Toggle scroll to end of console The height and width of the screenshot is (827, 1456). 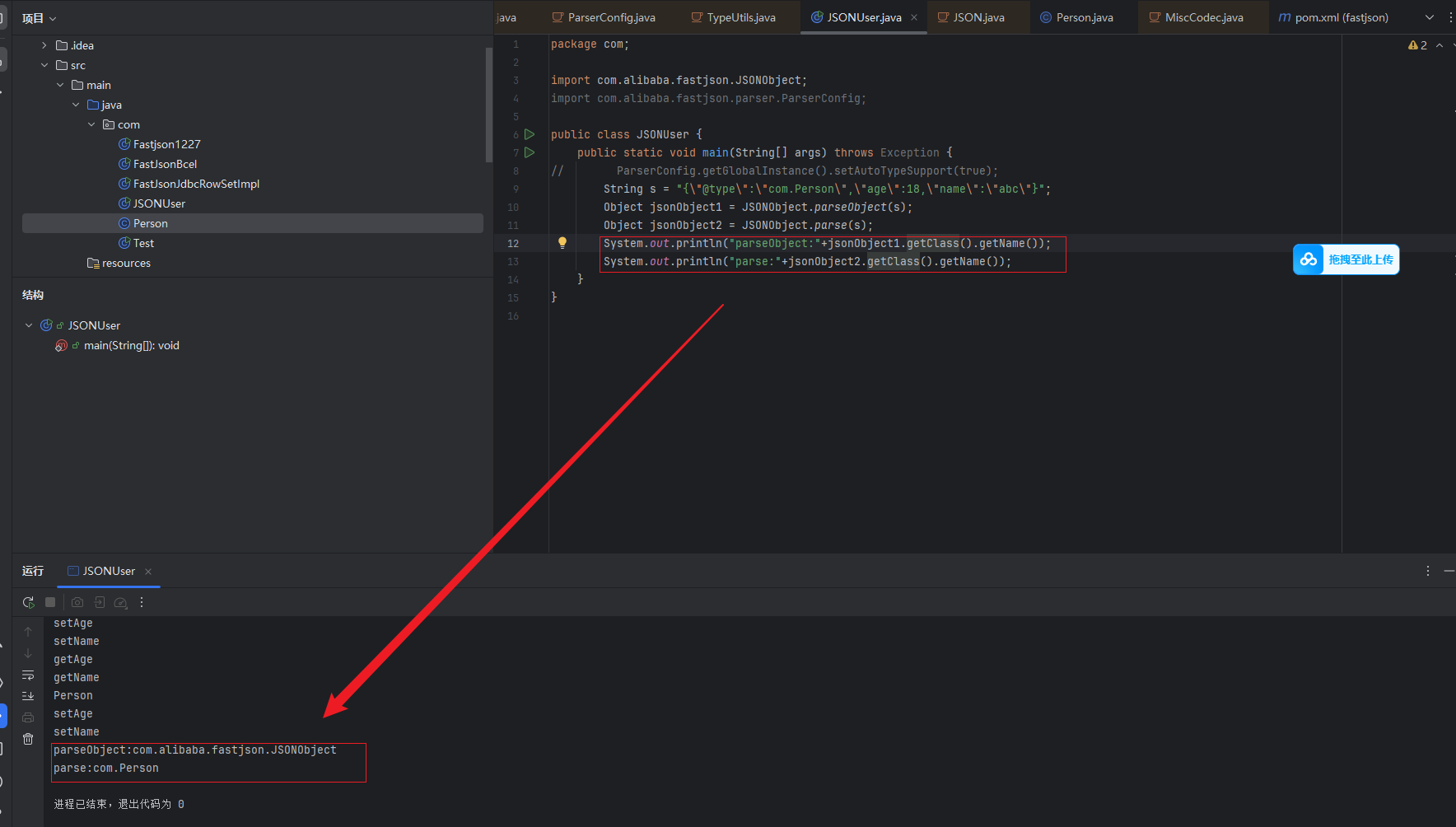click(28, 696)
